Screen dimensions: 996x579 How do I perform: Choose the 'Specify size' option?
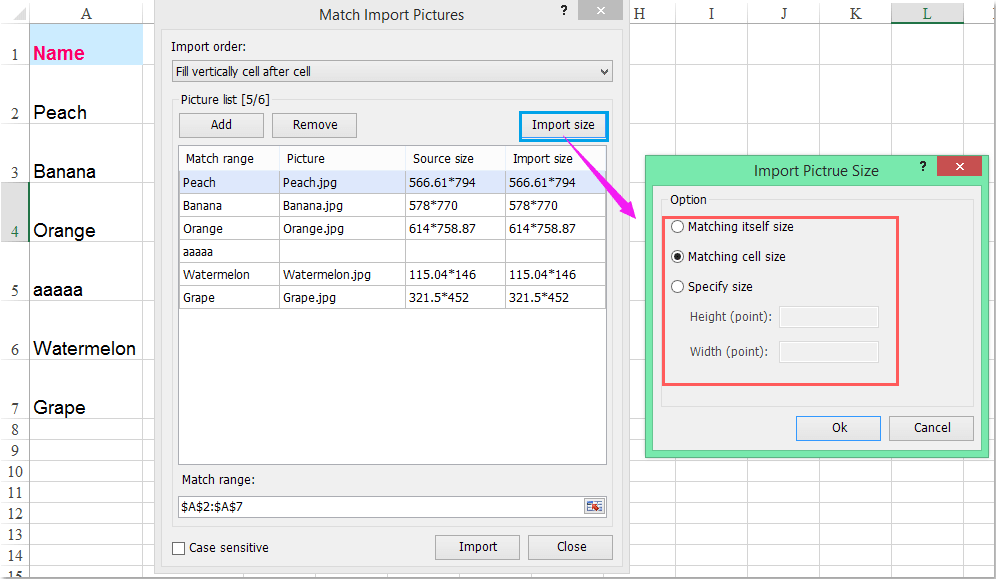(x=678, y=286)
